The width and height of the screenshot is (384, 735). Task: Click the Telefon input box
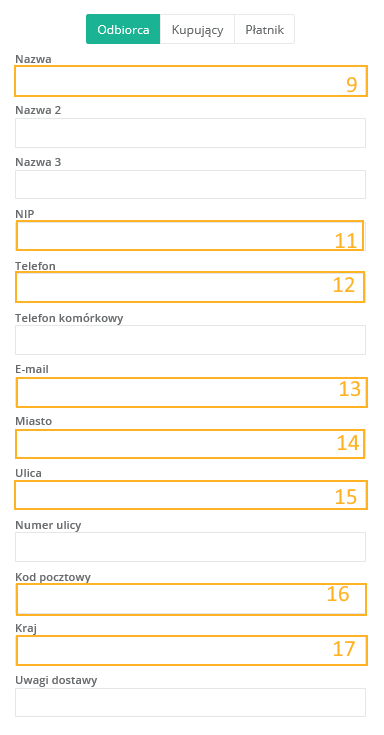click(190, 287)
